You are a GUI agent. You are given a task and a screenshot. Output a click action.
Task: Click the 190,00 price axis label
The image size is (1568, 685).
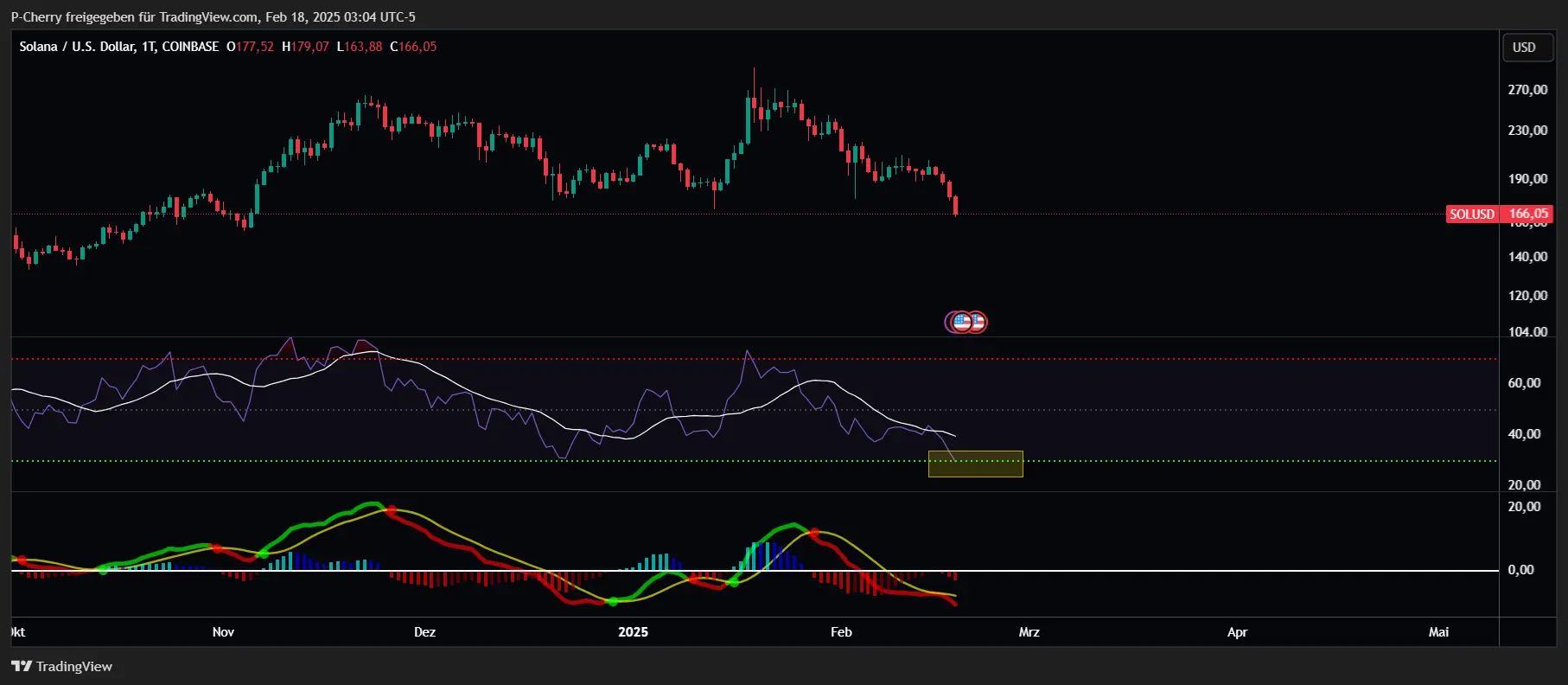(x=1527, y=179)
